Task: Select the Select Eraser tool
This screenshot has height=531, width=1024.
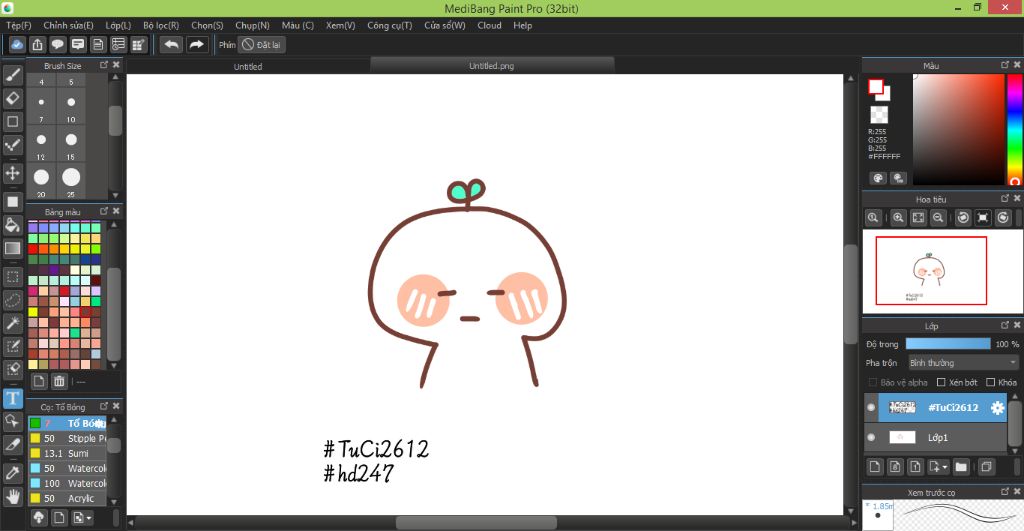Action: (12, 369)
